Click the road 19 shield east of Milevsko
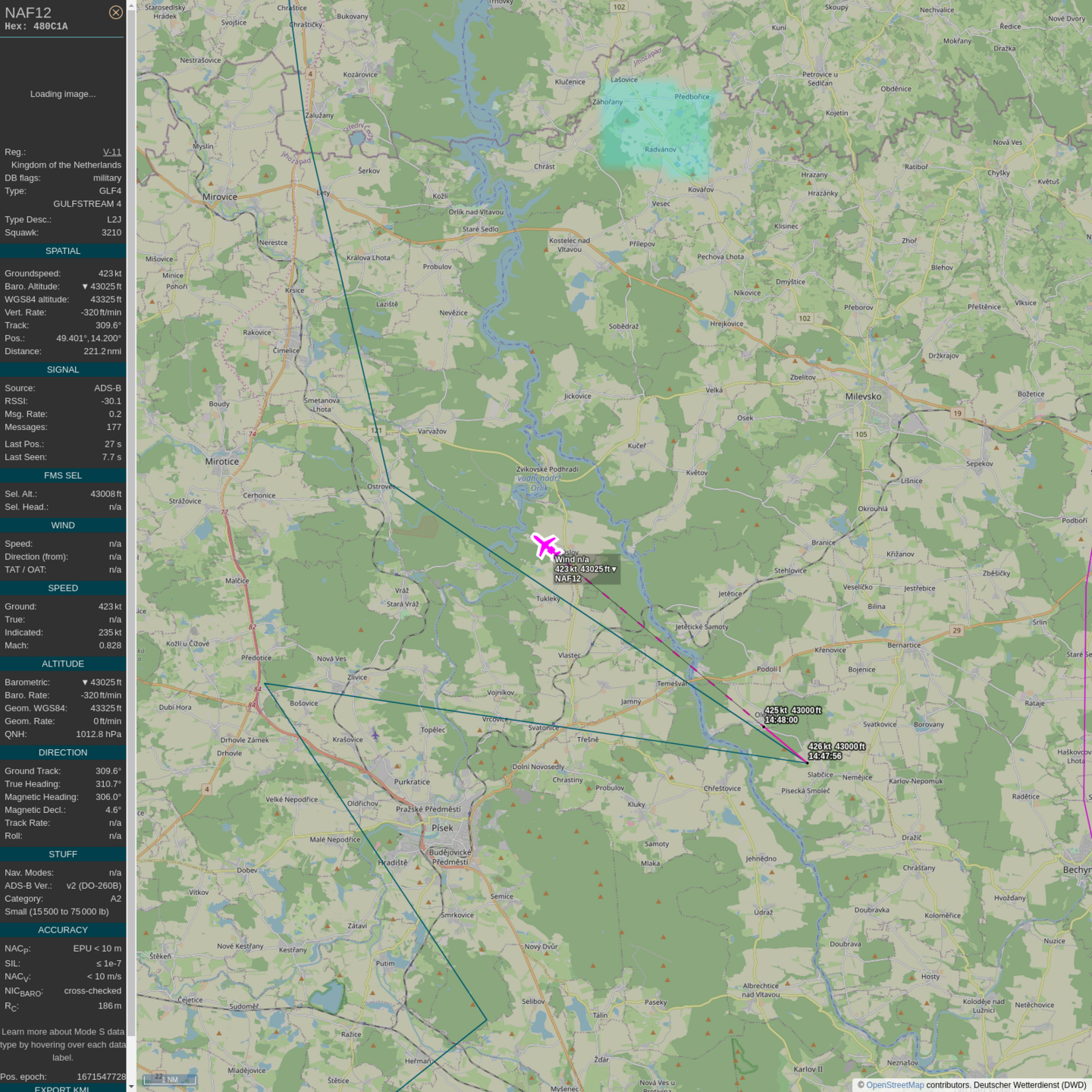The image size is (1092, 1092). tap(957, 413)
